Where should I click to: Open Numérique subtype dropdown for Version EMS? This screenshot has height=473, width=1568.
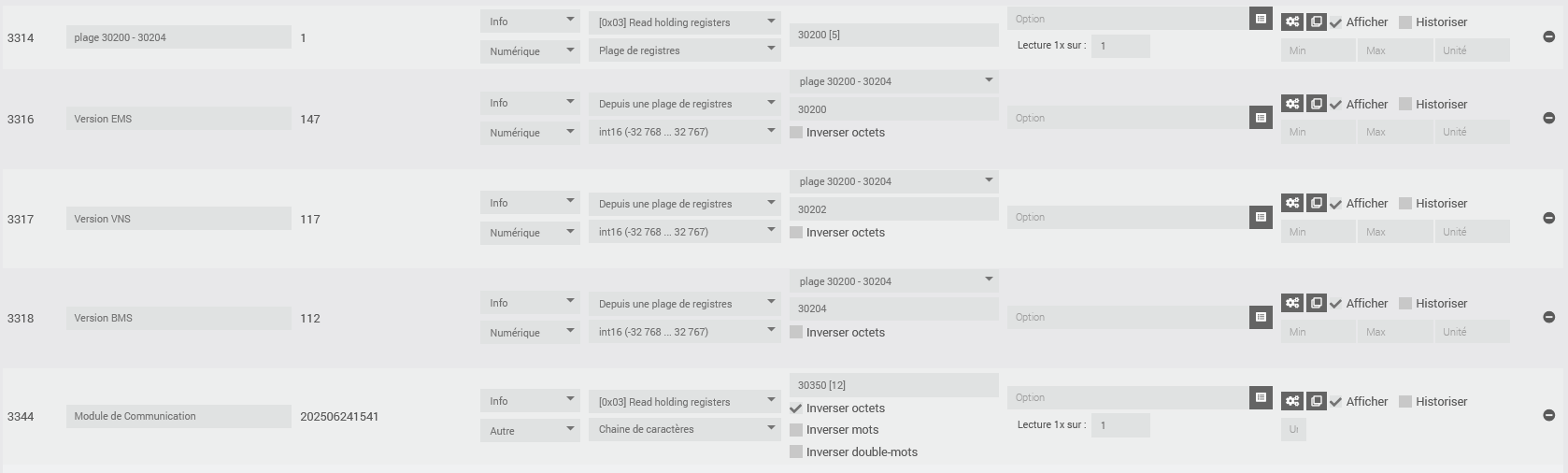coord(530,133)
